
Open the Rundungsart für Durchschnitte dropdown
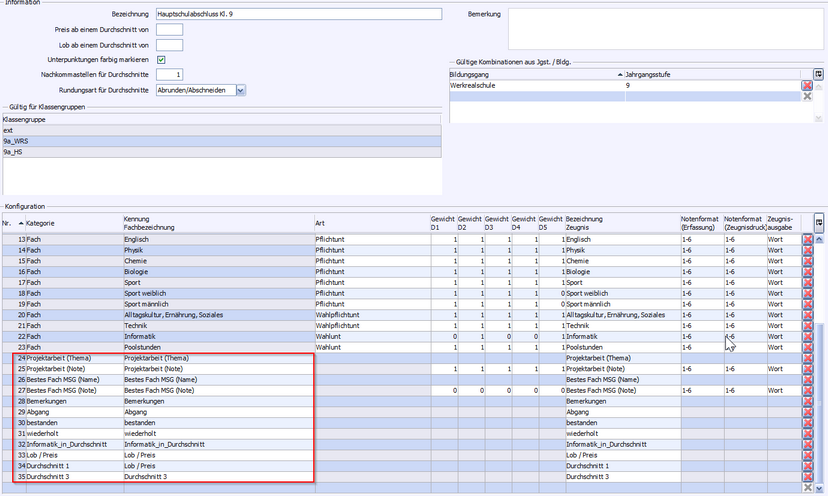pyautogui.click(x=240, y=90)
